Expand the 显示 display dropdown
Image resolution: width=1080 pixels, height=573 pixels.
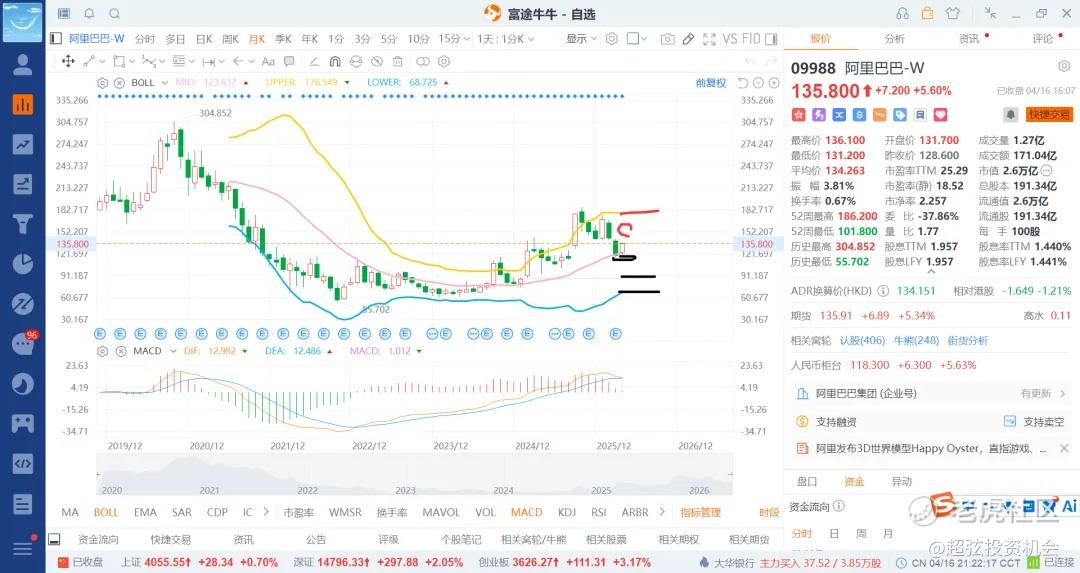581,39
